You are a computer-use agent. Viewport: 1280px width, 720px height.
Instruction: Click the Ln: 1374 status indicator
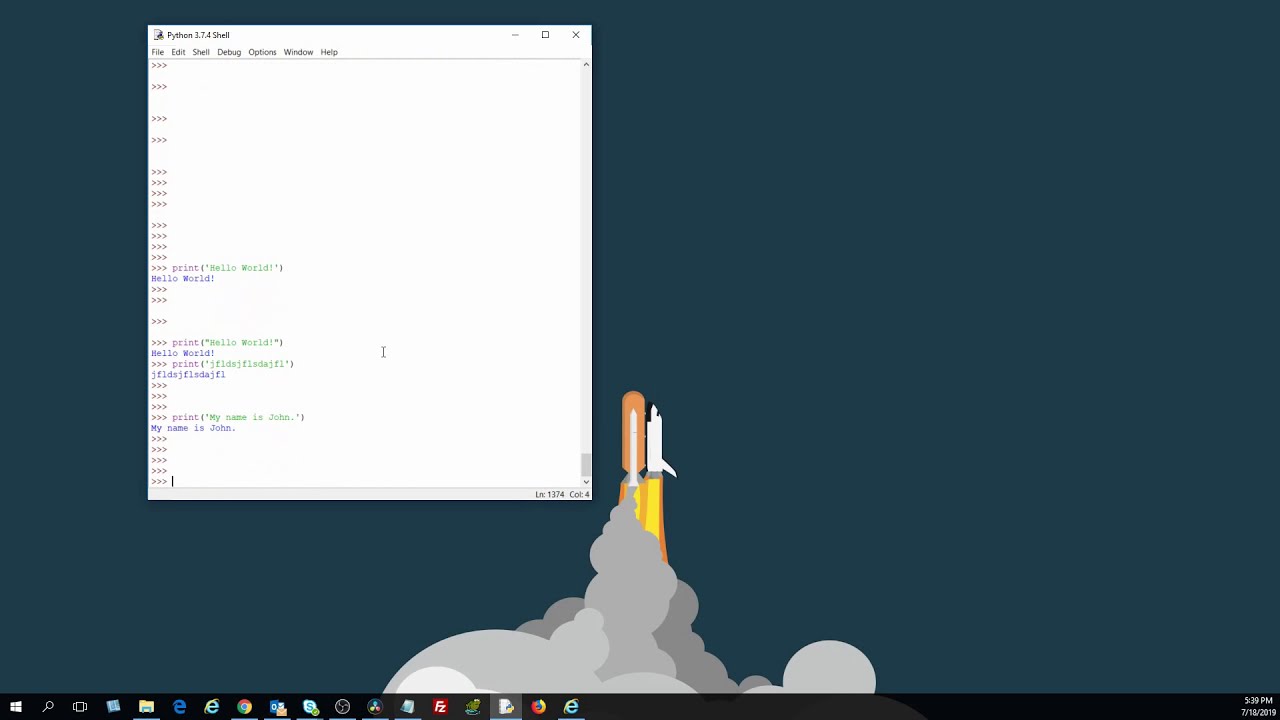[x=549, y=494]
